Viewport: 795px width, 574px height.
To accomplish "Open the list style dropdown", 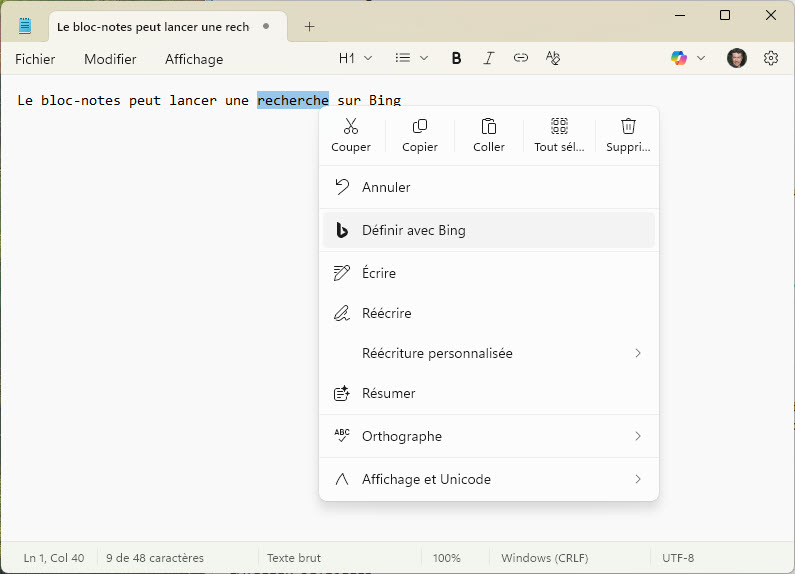I will [411, 58].
